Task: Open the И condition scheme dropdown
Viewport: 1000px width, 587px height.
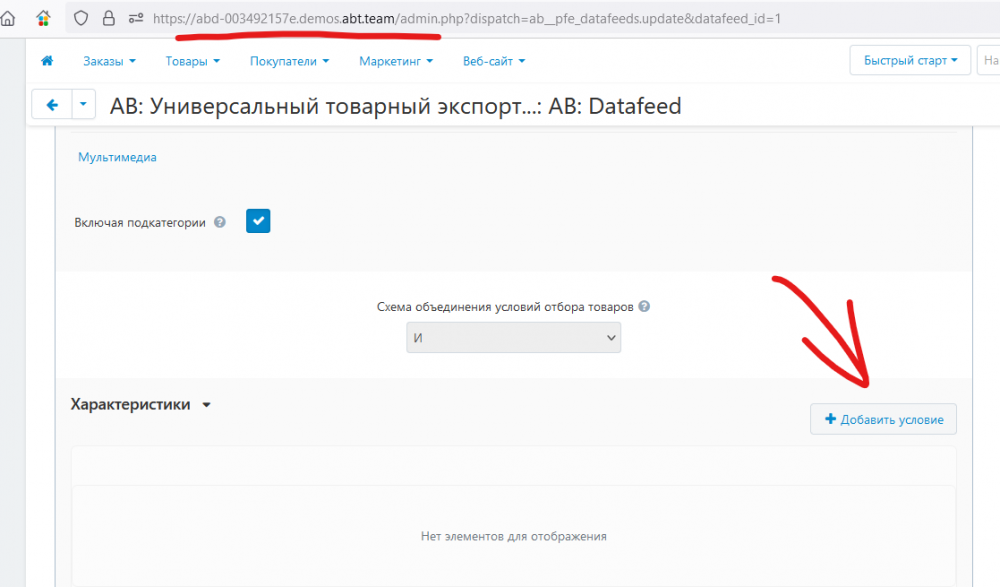Action: [x=513, y=338]
